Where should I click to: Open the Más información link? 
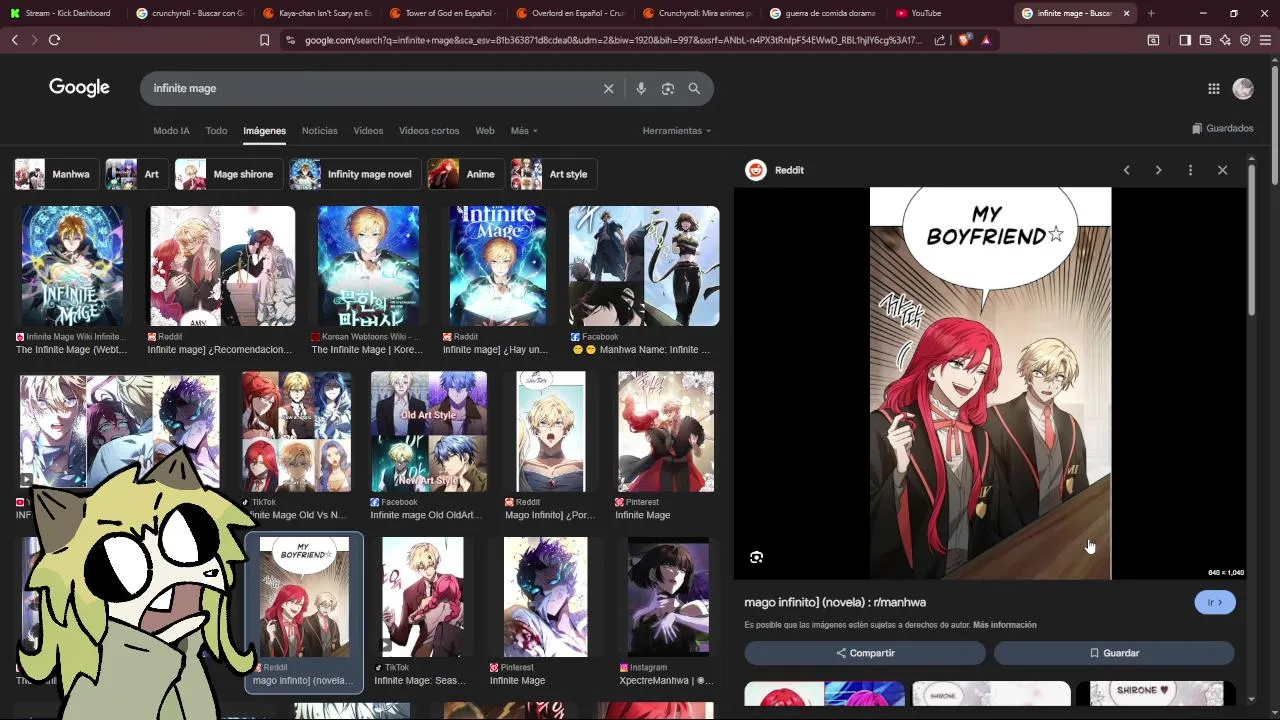(x=1004, y=625)
